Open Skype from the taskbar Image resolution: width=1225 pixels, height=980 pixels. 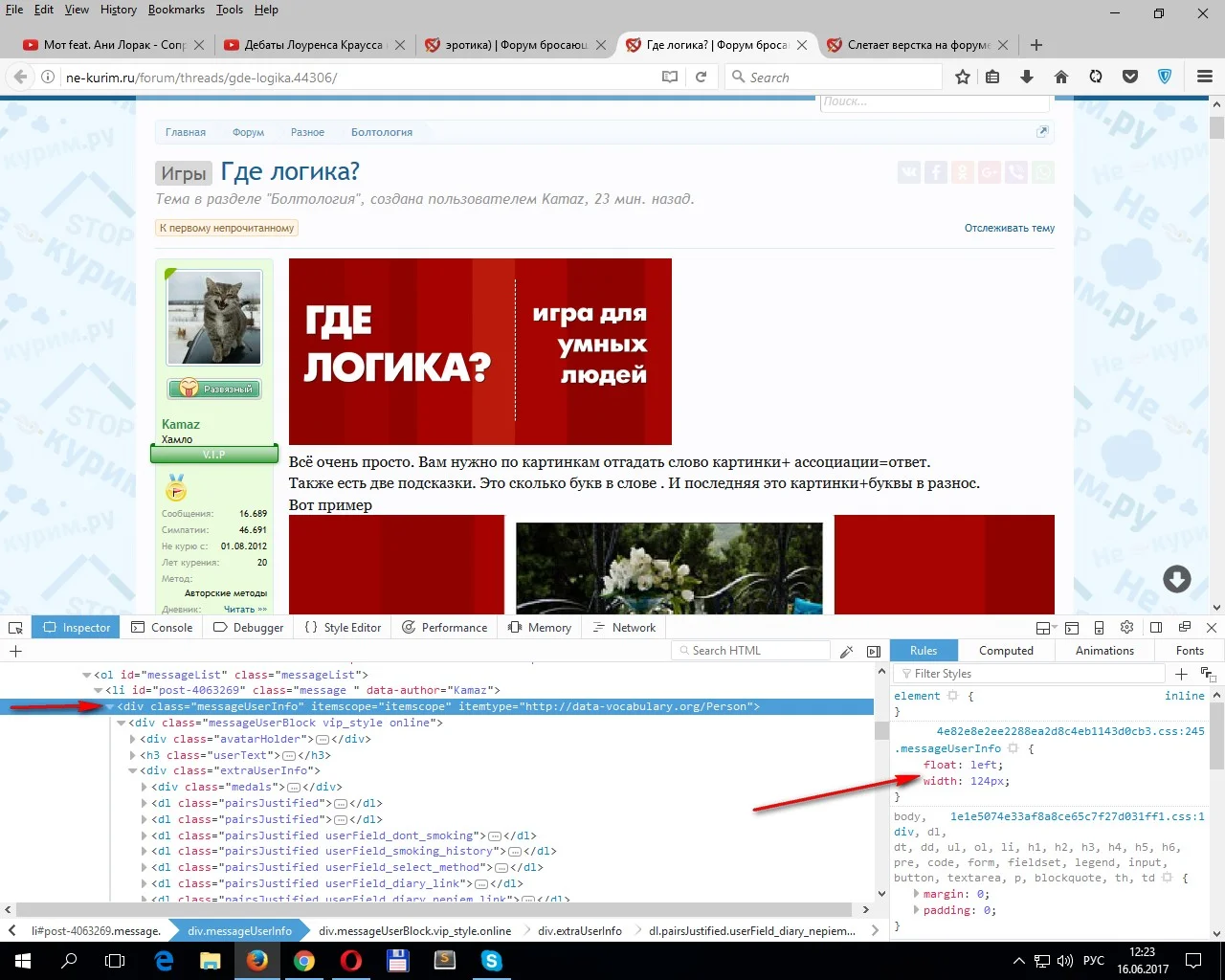pos(492,961)
